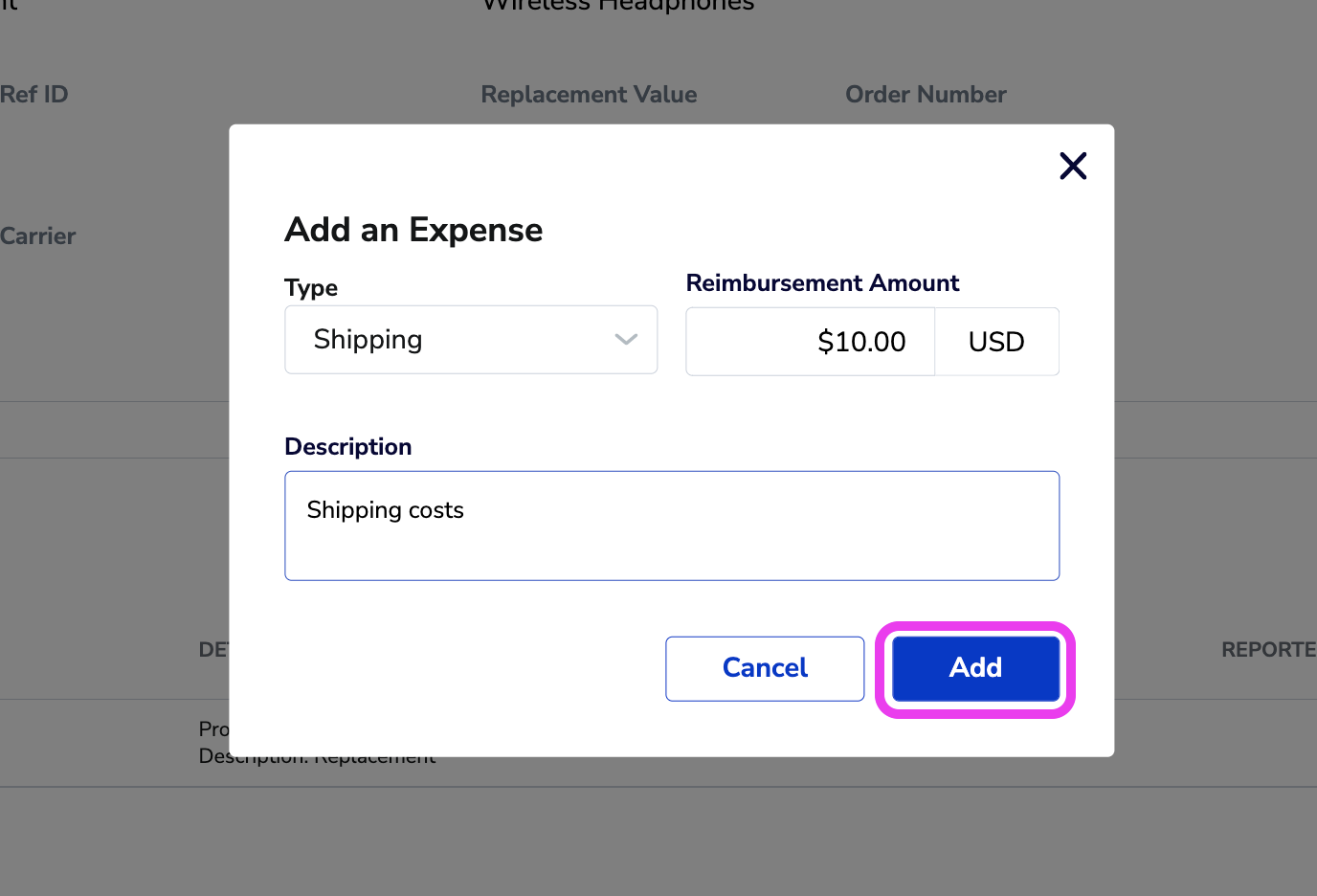The width and height of the screenshot is (1317, 896).
Task: Click the Carrier label in background
Action: 37,236
